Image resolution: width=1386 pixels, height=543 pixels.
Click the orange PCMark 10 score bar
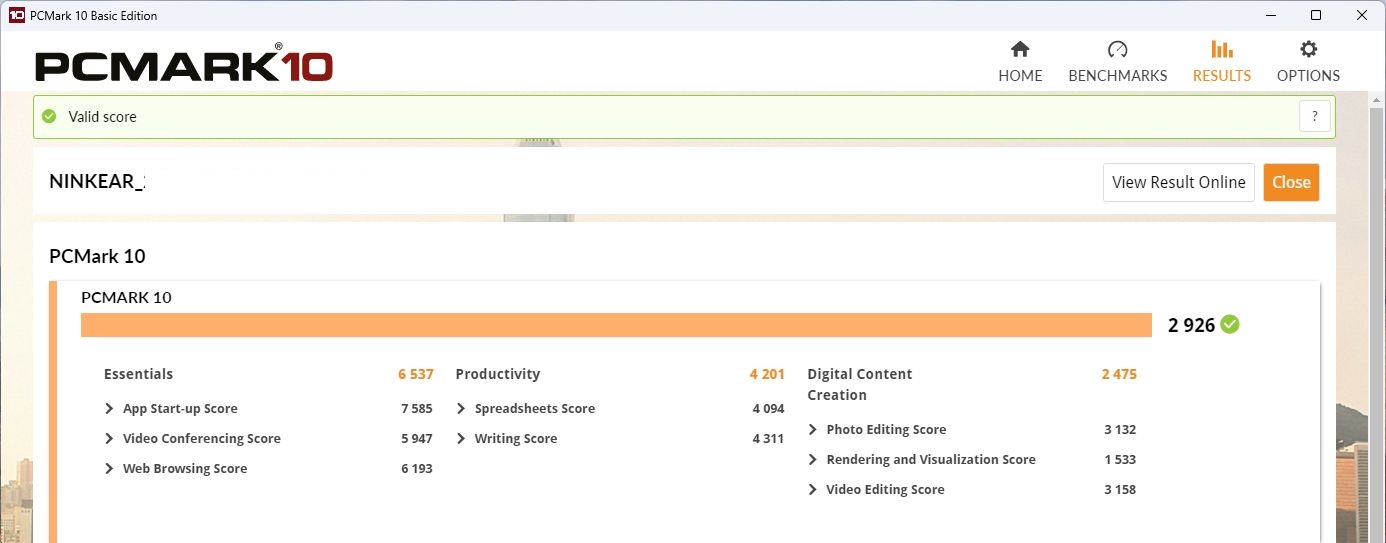tap(616, 325)
